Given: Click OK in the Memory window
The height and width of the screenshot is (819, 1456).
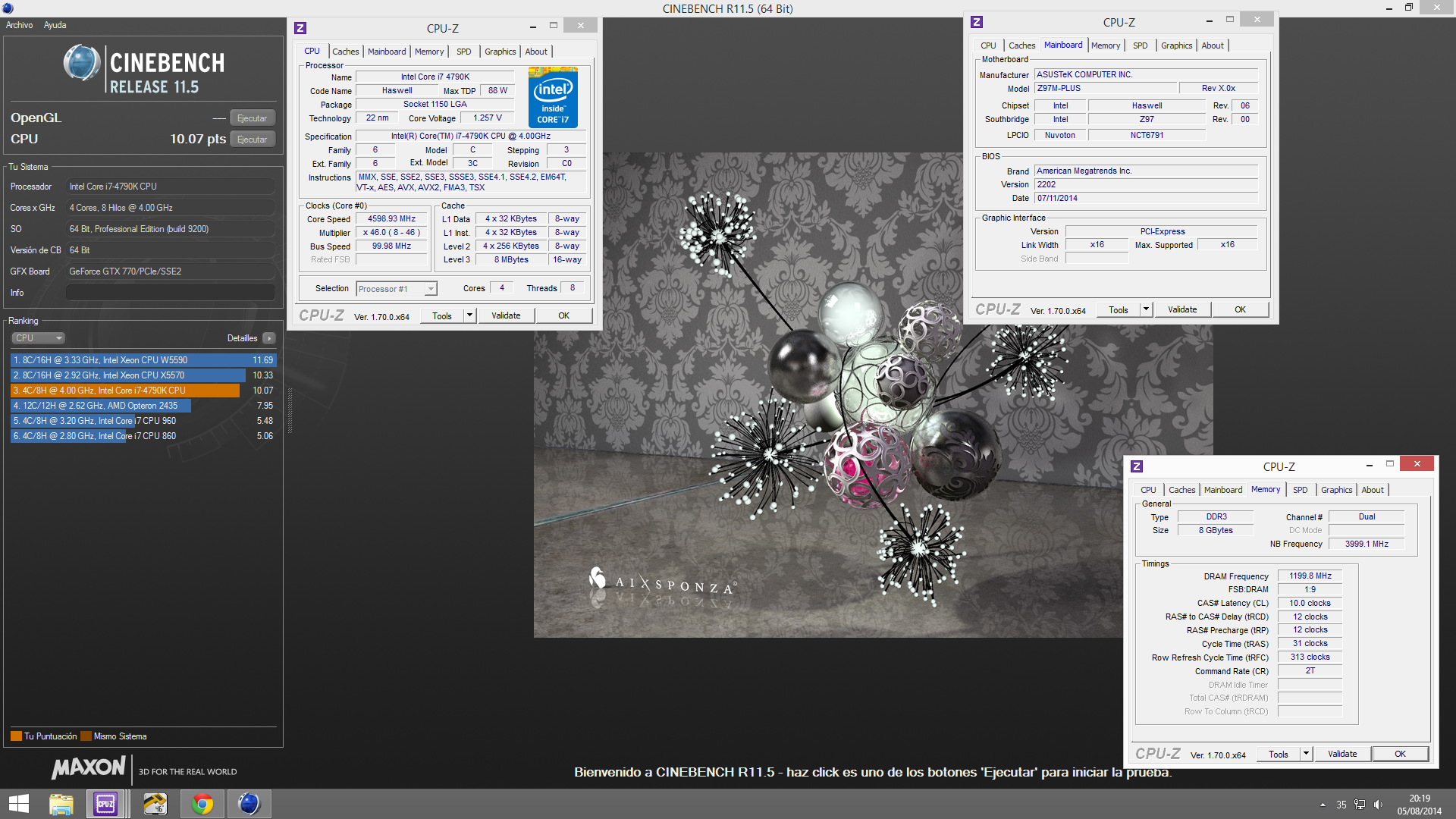Looking at the screenshot, I should coord(1400,754).
